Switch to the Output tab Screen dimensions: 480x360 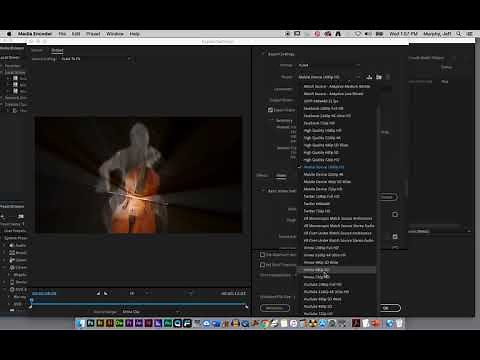coord(57,50)
